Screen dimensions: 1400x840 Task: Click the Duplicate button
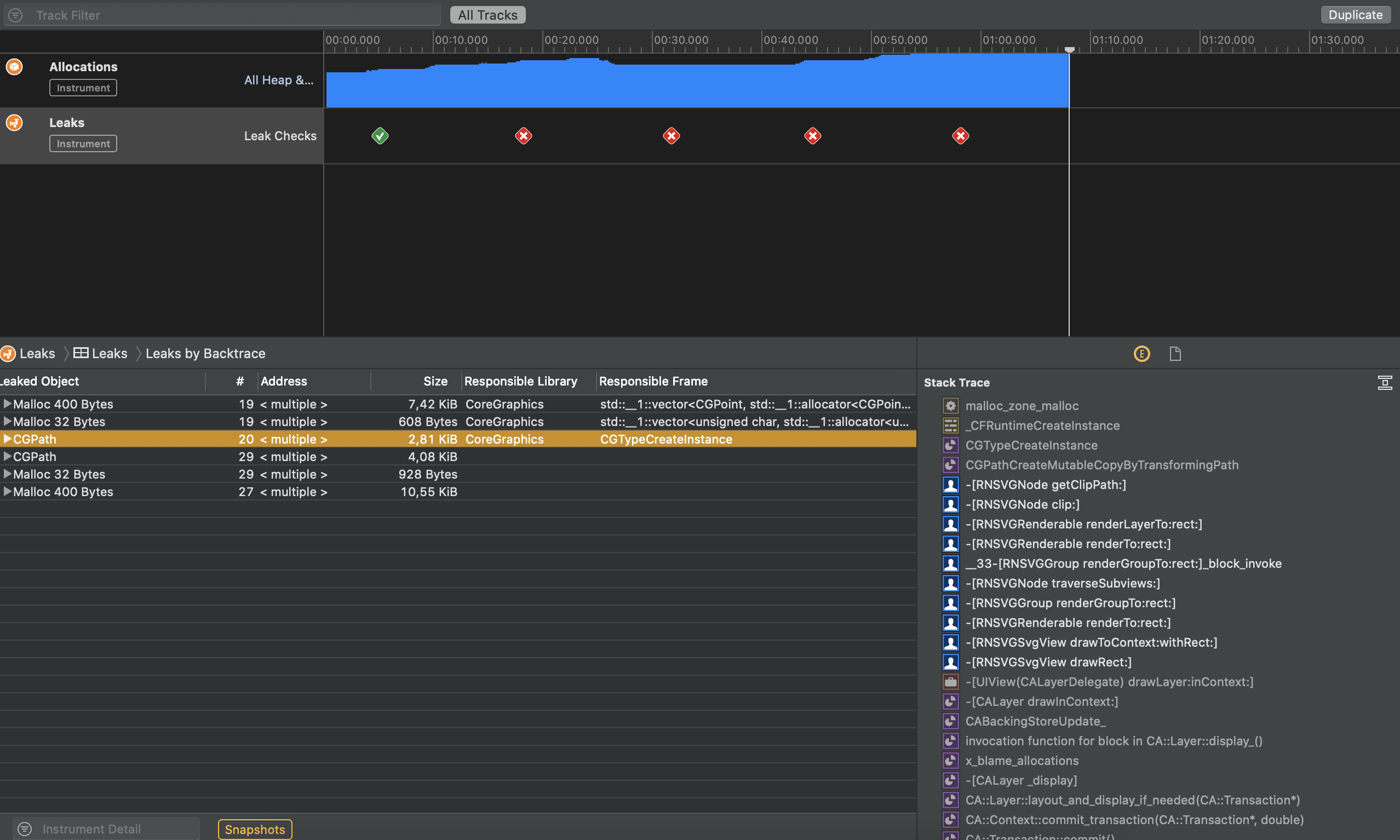(x=1356, y=14)
